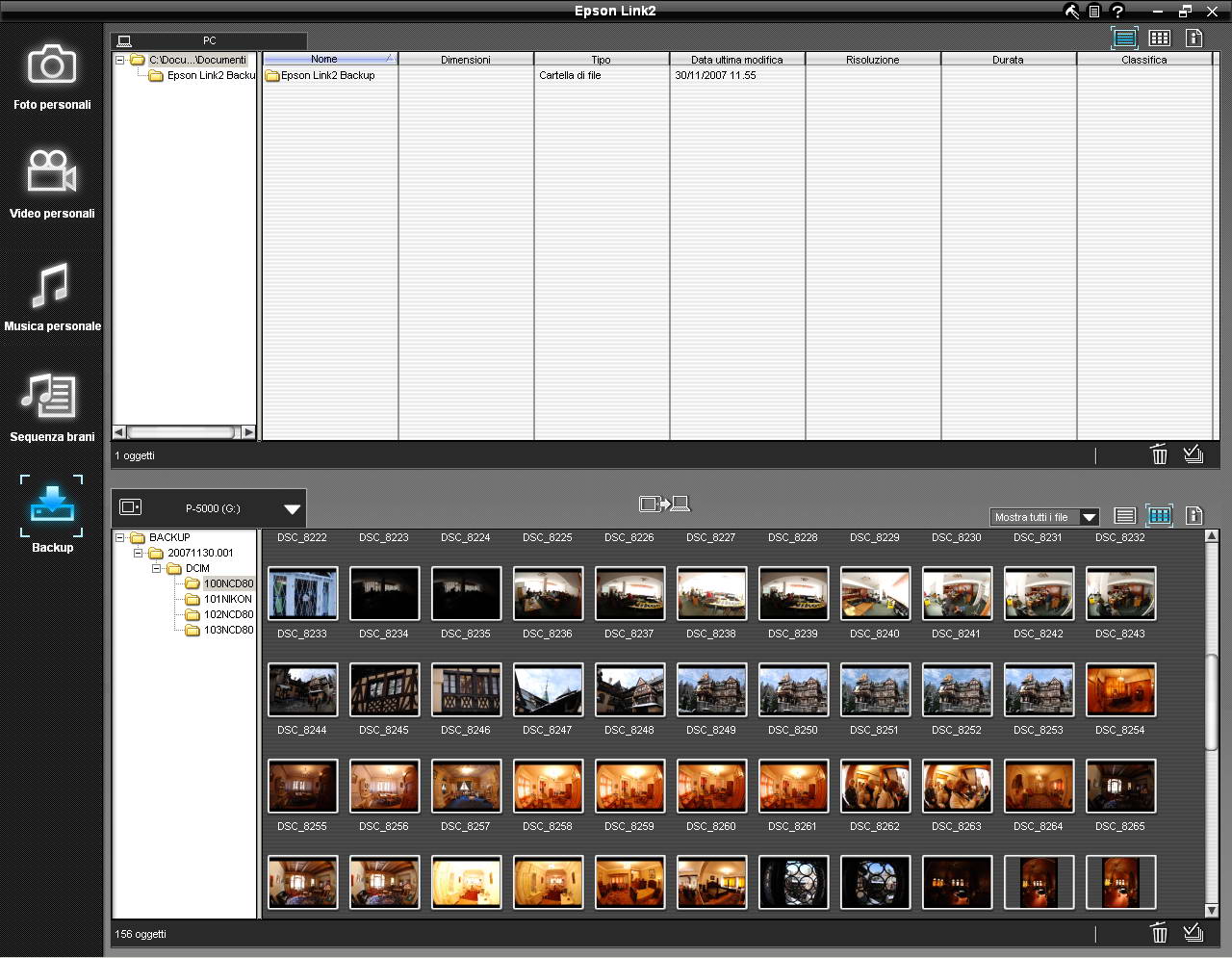
Task: Sort by the Classifica column header
Action: click(1144, 59)
